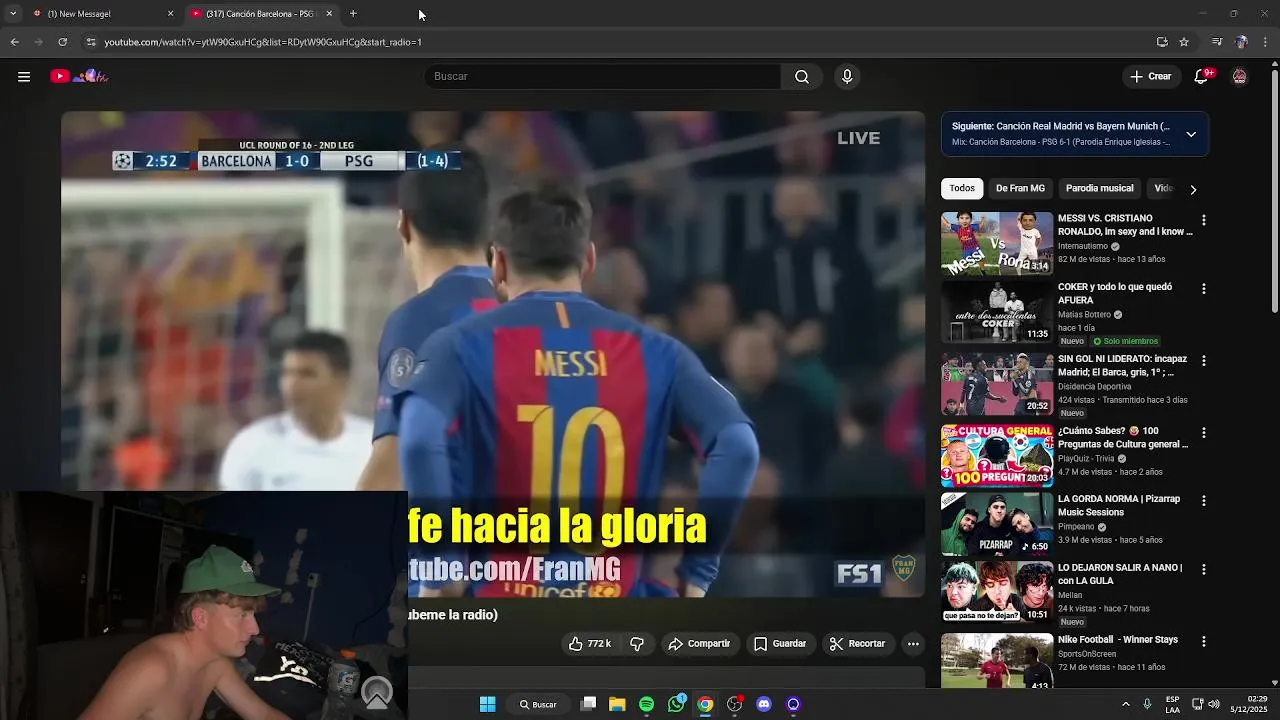Close the Canción Barcelona - PSG tab
This screenshot has width=1280, height=720.
pos(328,14)
